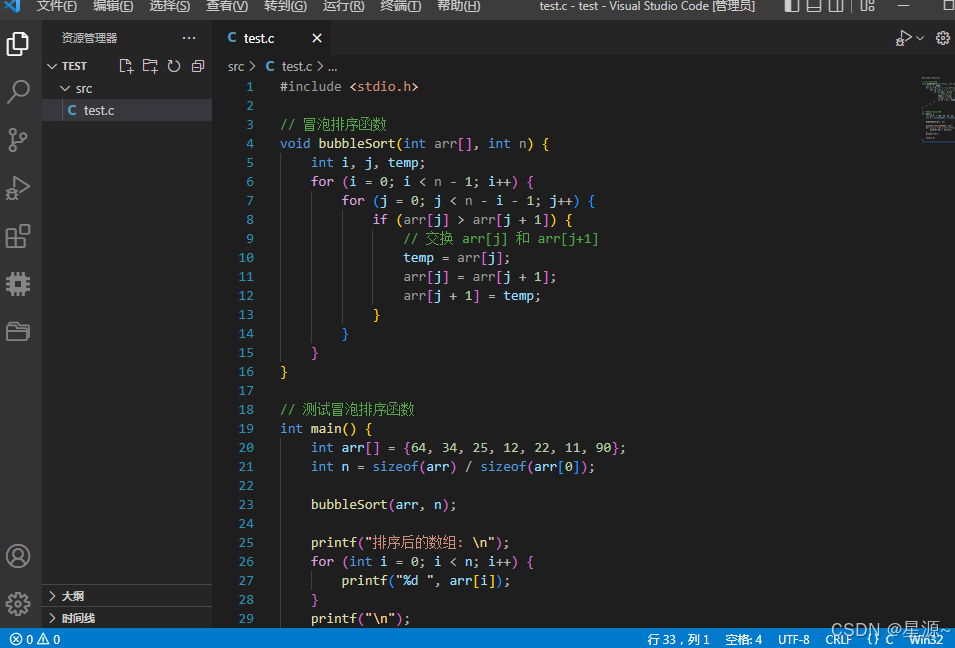Open the 选择(S) menu
The width and height of the screenshot is (955, 648).
tap(170, 6)
